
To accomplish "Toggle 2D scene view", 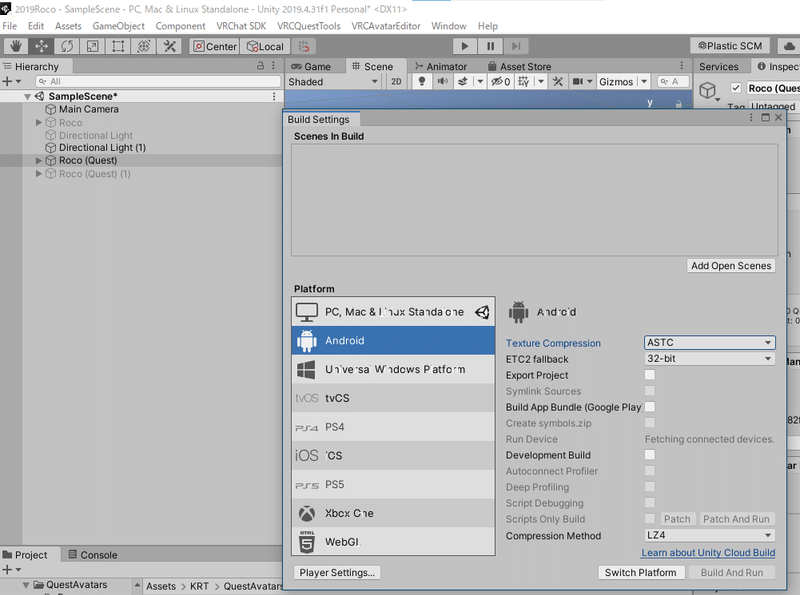I will [x=396, y=82].
